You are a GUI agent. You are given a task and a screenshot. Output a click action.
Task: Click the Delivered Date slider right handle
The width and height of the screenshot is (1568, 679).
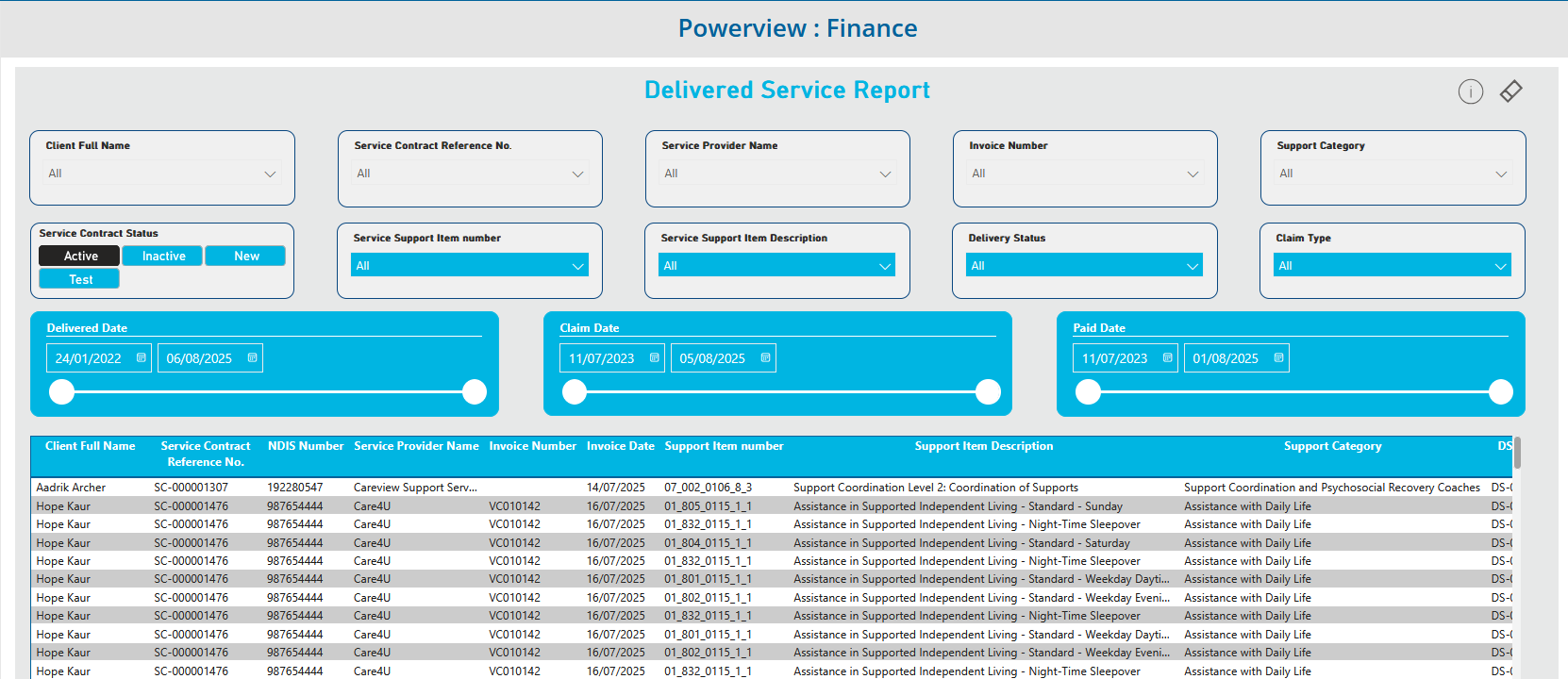click(475, 391)
